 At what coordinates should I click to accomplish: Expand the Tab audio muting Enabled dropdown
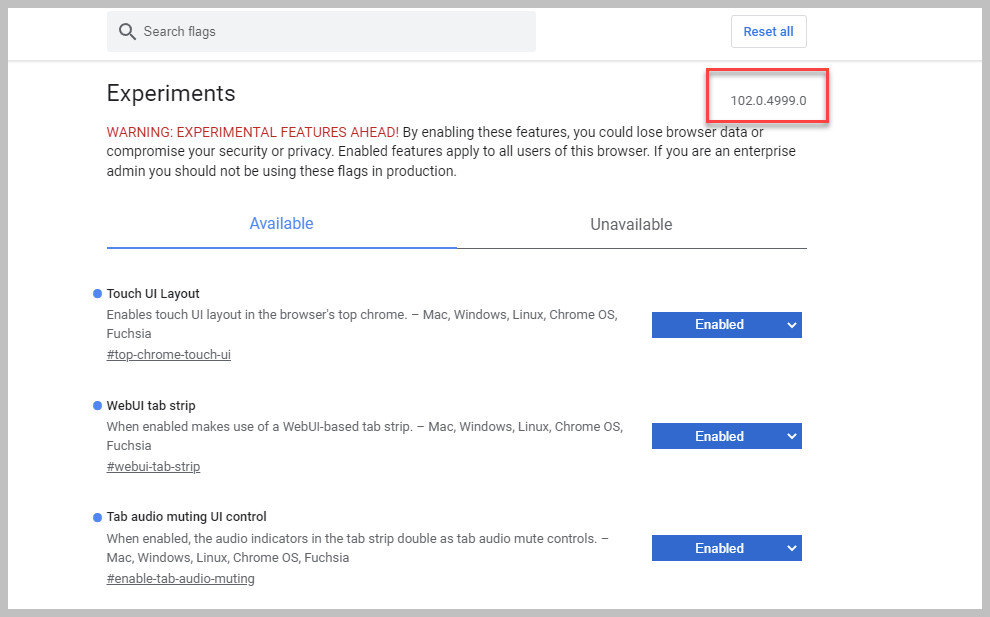point(726,549)
